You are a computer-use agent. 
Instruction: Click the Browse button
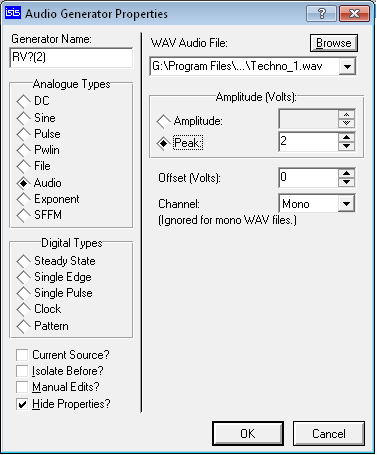(334, 43)
